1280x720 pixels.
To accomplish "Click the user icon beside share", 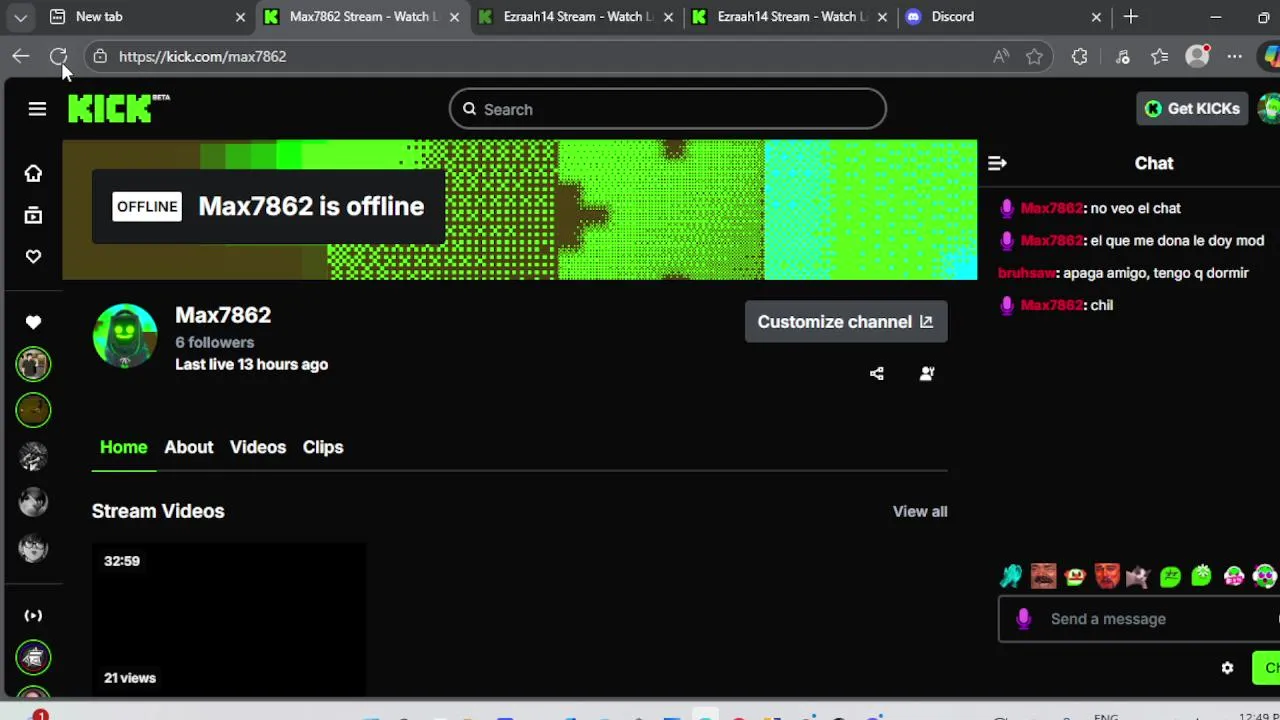I will [927, 374].
